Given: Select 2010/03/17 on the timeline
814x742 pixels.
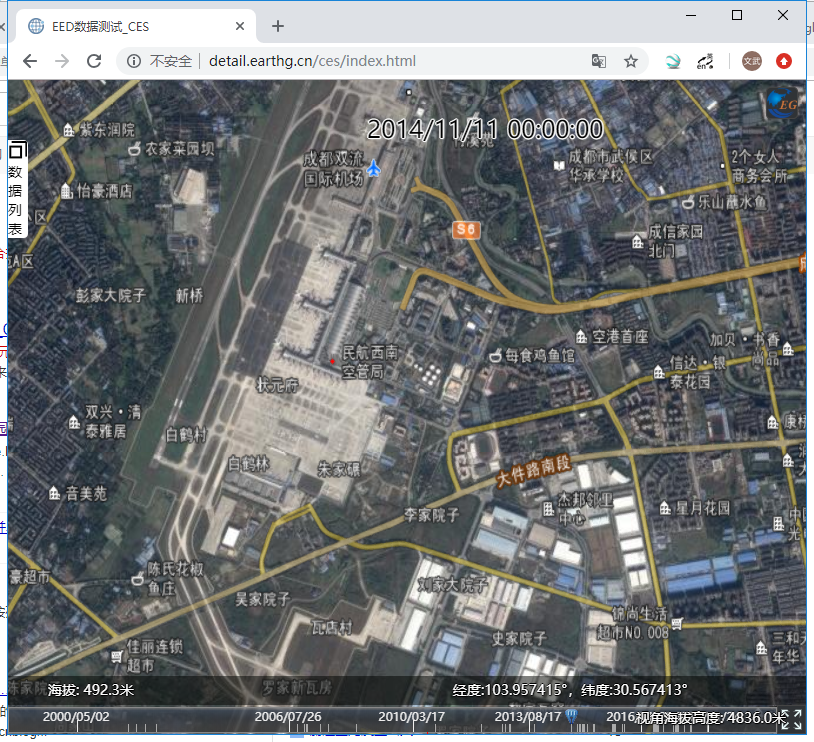Looking at the screenshot, I should click(411, 717).
